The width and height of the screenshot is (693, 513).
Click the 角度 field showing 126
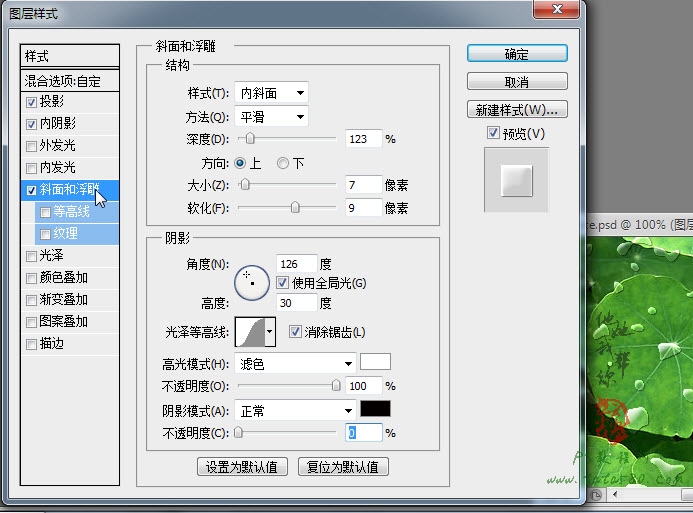[x=297, y=264]
